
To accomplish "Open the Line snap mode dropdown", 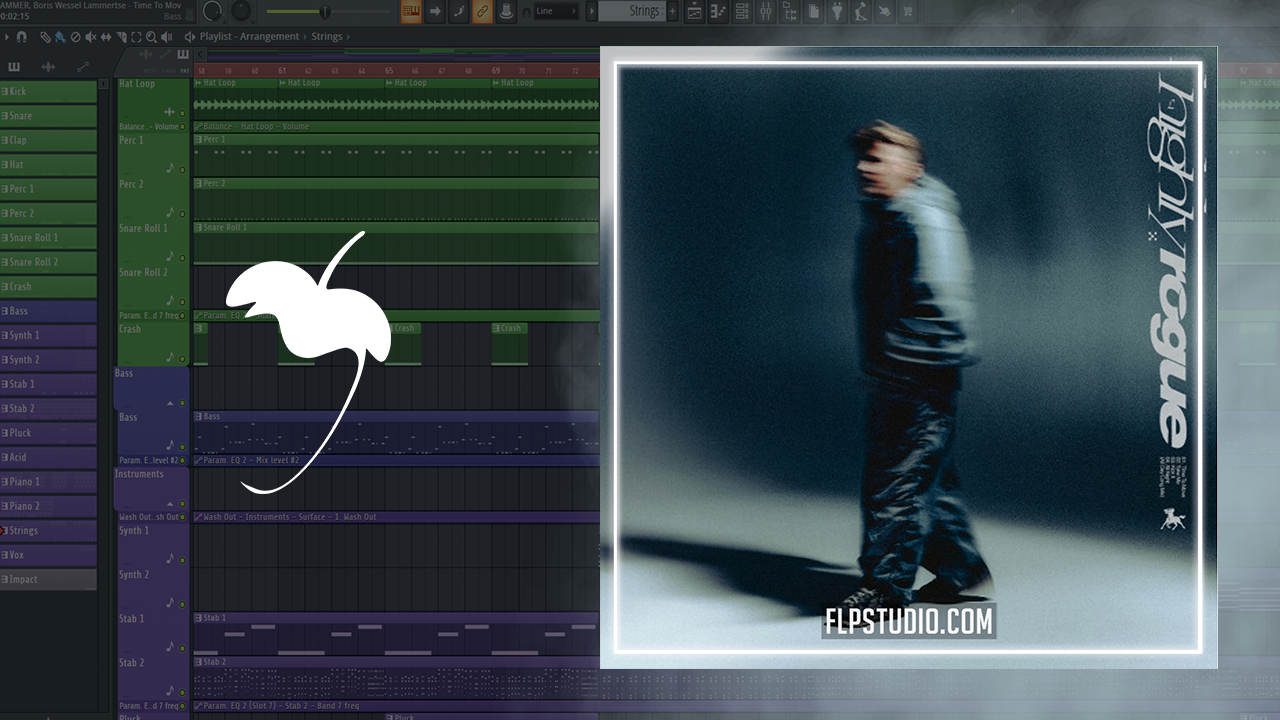I will tap(556, 12).
